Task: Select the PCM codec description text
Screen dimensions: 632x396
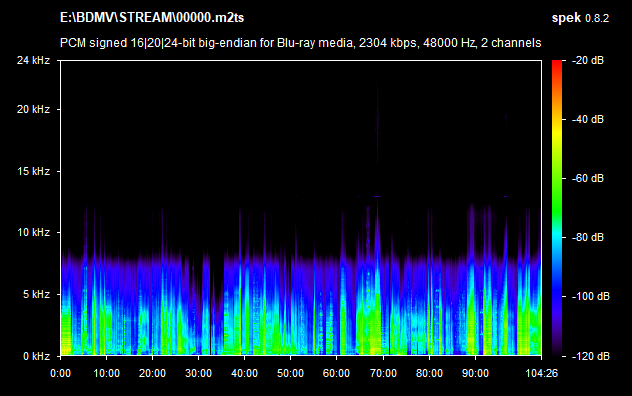Action: (300, 42)
